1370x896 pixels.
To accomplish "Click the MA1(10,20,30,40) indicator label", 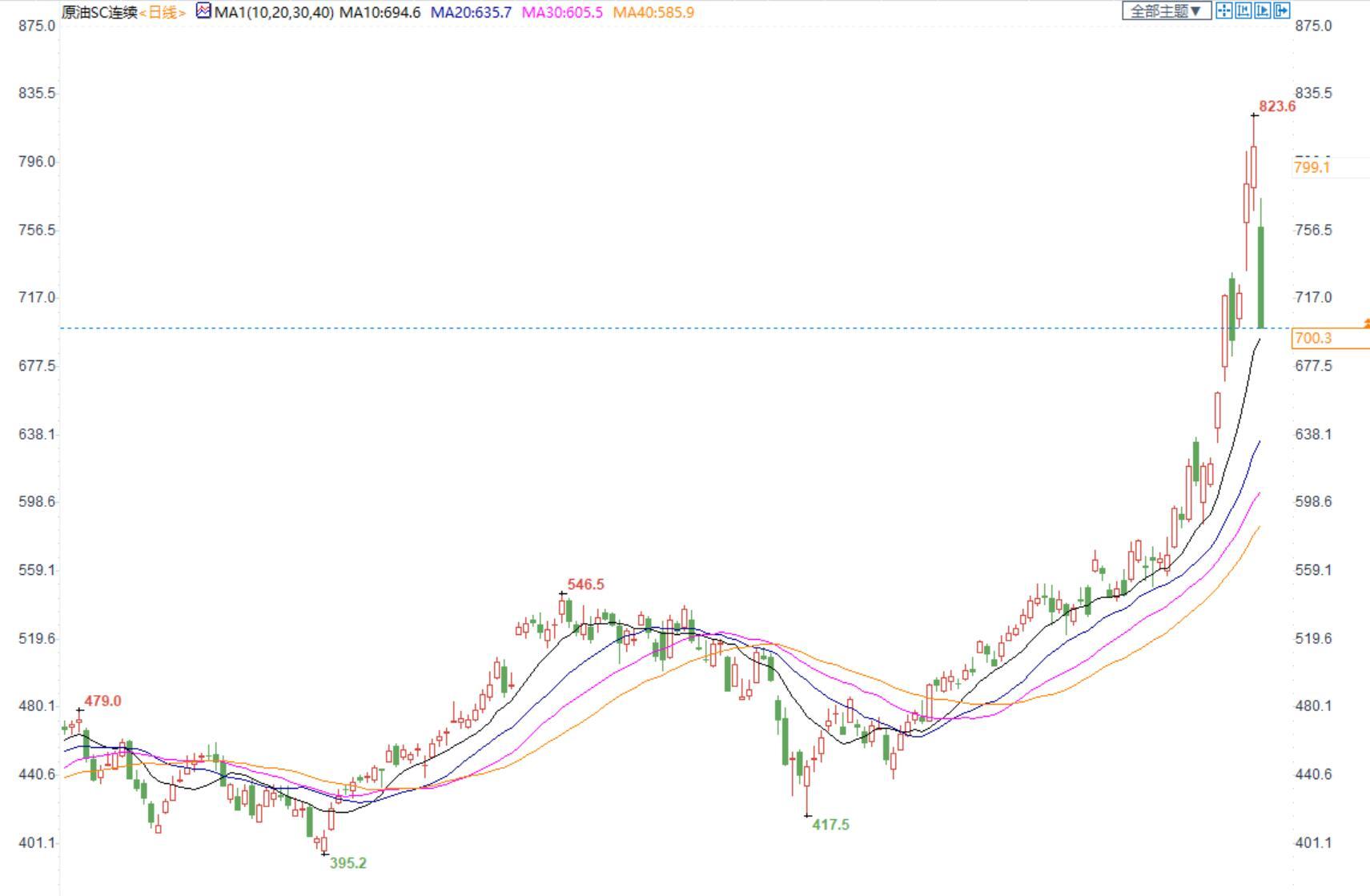I will click(x=274, y=13).
